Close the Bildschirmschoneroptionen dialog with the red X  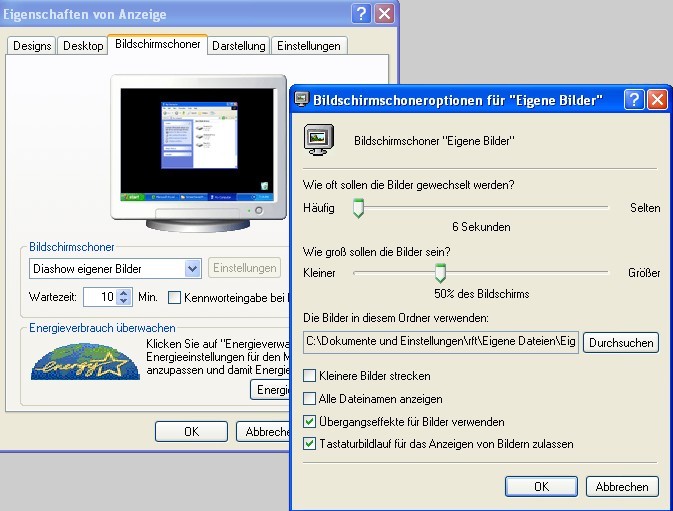[x=657, y=100]
